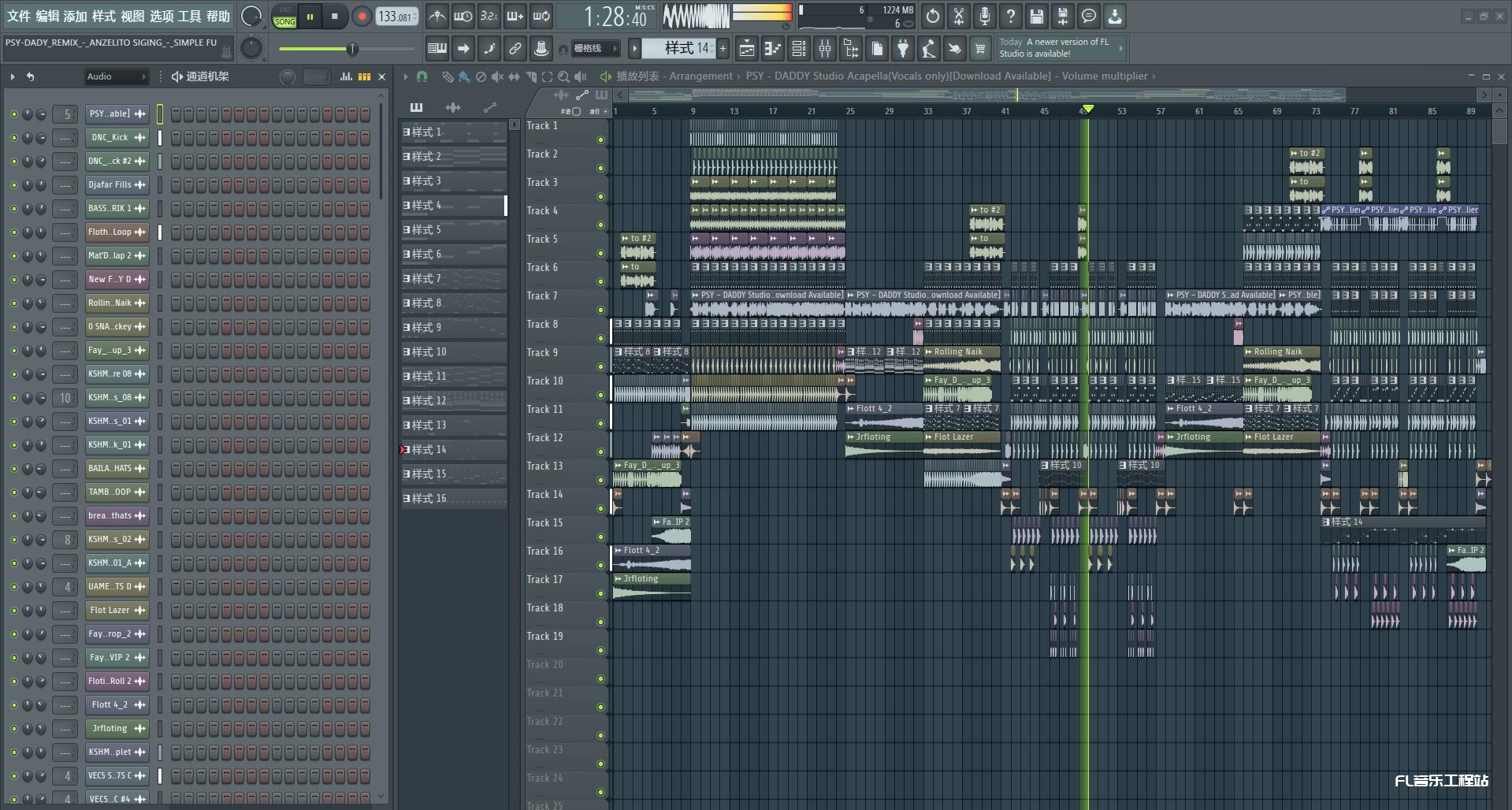Mute Track 10 using its green LED

coord(600,395)
